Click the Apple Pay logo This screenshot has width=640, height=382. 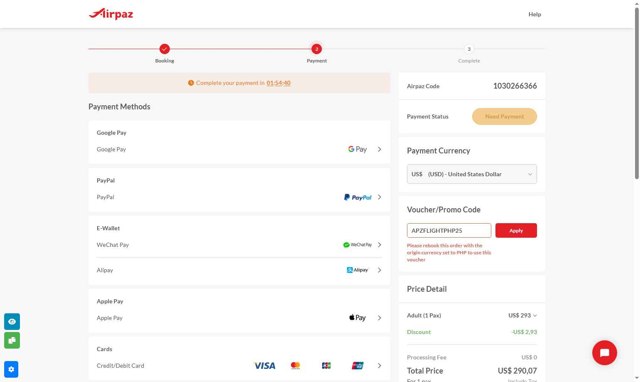[x=357, y=318]
